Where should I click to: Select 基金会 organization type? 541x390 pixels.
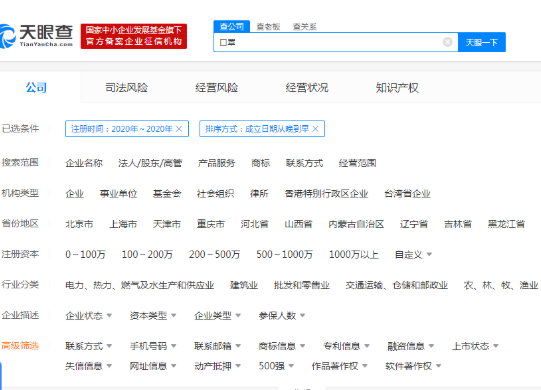coord(167,194)
